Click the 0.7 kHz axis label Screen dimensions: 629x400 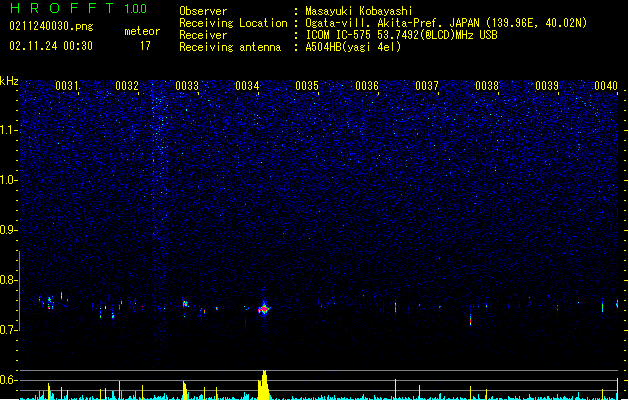[x=9, y=330]
